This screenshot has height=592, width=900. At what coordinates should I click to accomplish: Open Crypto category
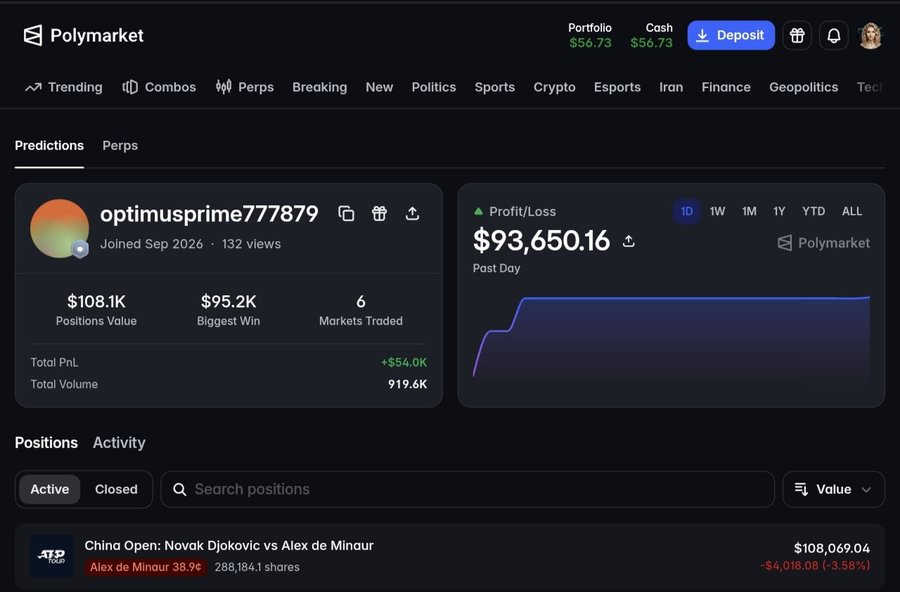554,87
